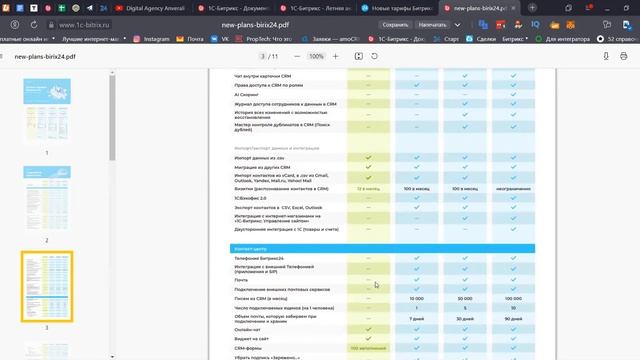Open the pinned green plus tab
Screen dimensions: 640x360
pos(62,8)
